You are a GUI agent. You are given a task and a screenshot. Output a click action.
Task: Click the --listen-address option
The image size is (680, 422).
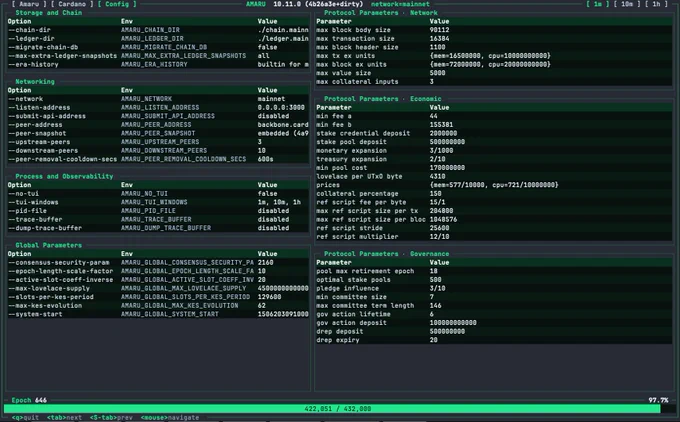pyautogui.click(x=39, y=108)
